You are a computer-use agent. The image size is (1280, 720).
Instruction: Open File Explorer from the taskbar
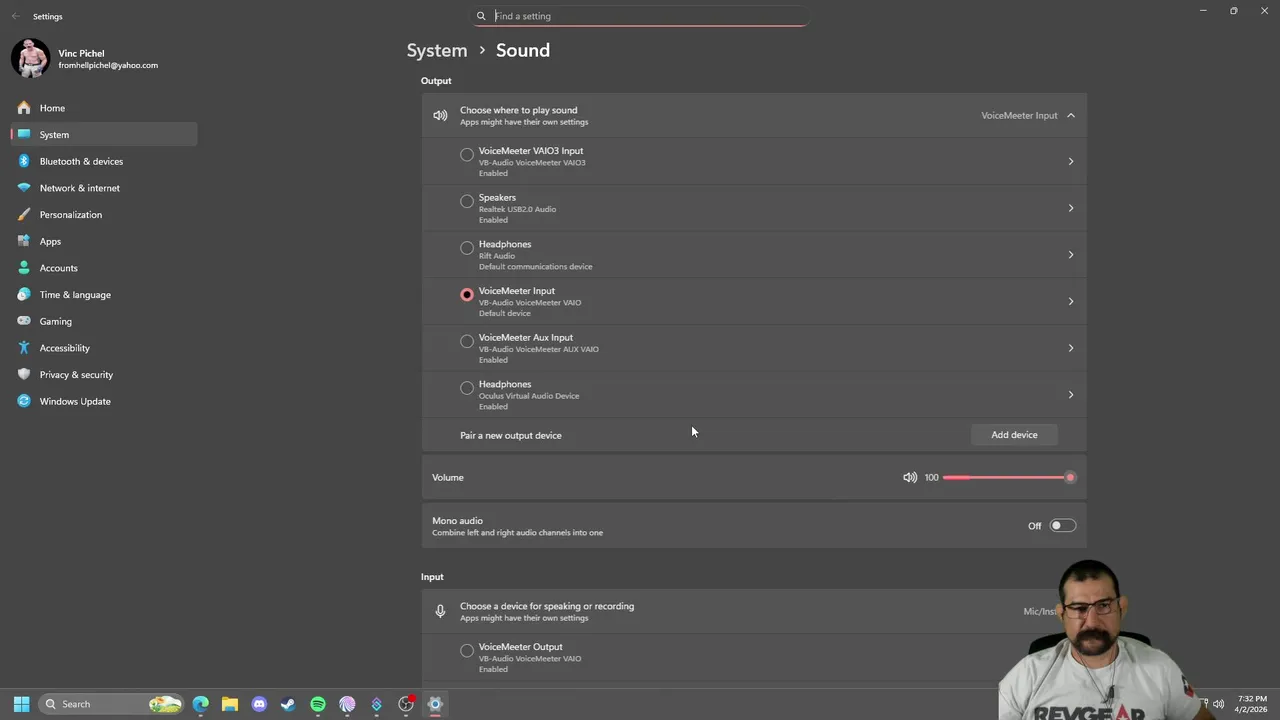[230, 704]
